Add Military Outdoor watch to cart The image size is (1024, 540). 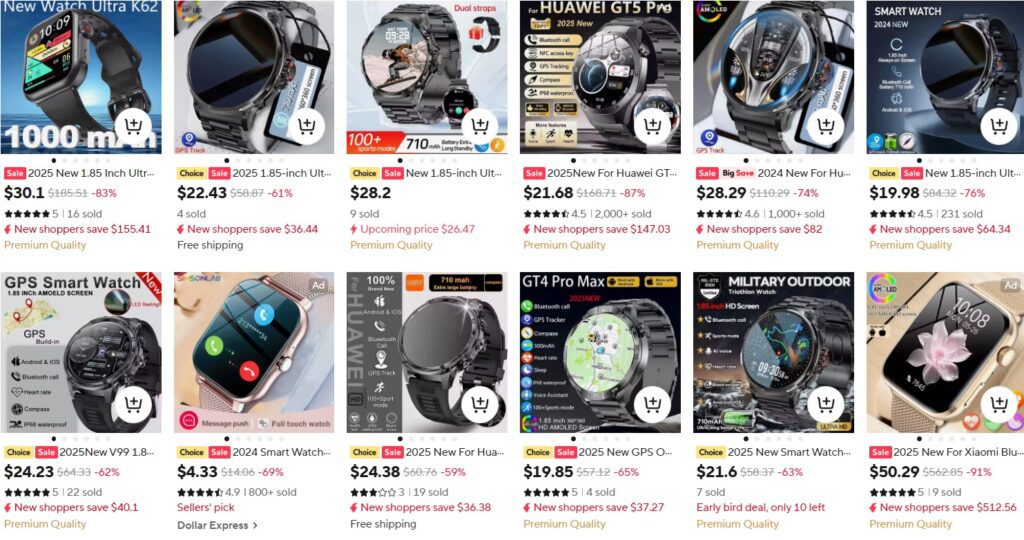click(825, 405)
